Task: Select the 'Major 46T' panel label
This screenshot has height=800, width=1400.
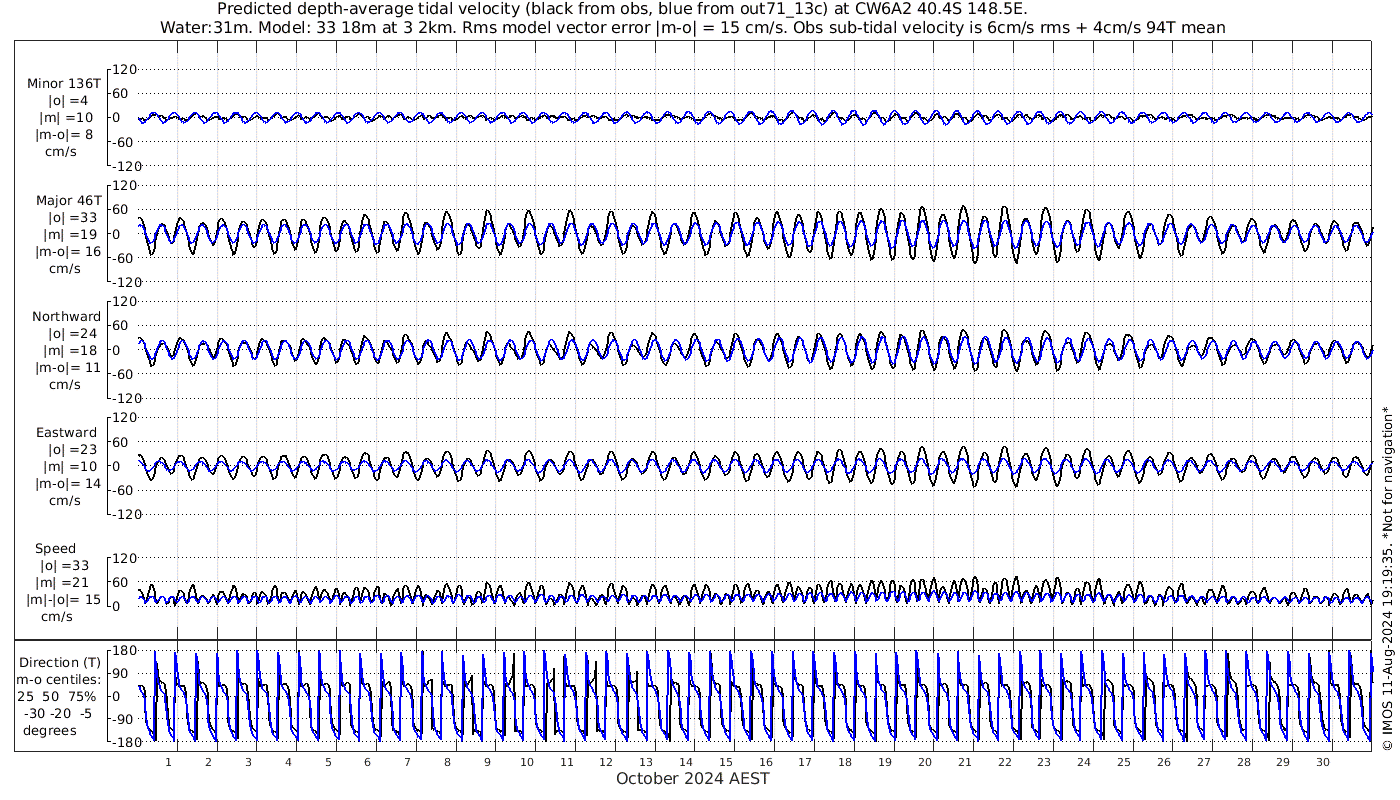Action: point(65,200)
